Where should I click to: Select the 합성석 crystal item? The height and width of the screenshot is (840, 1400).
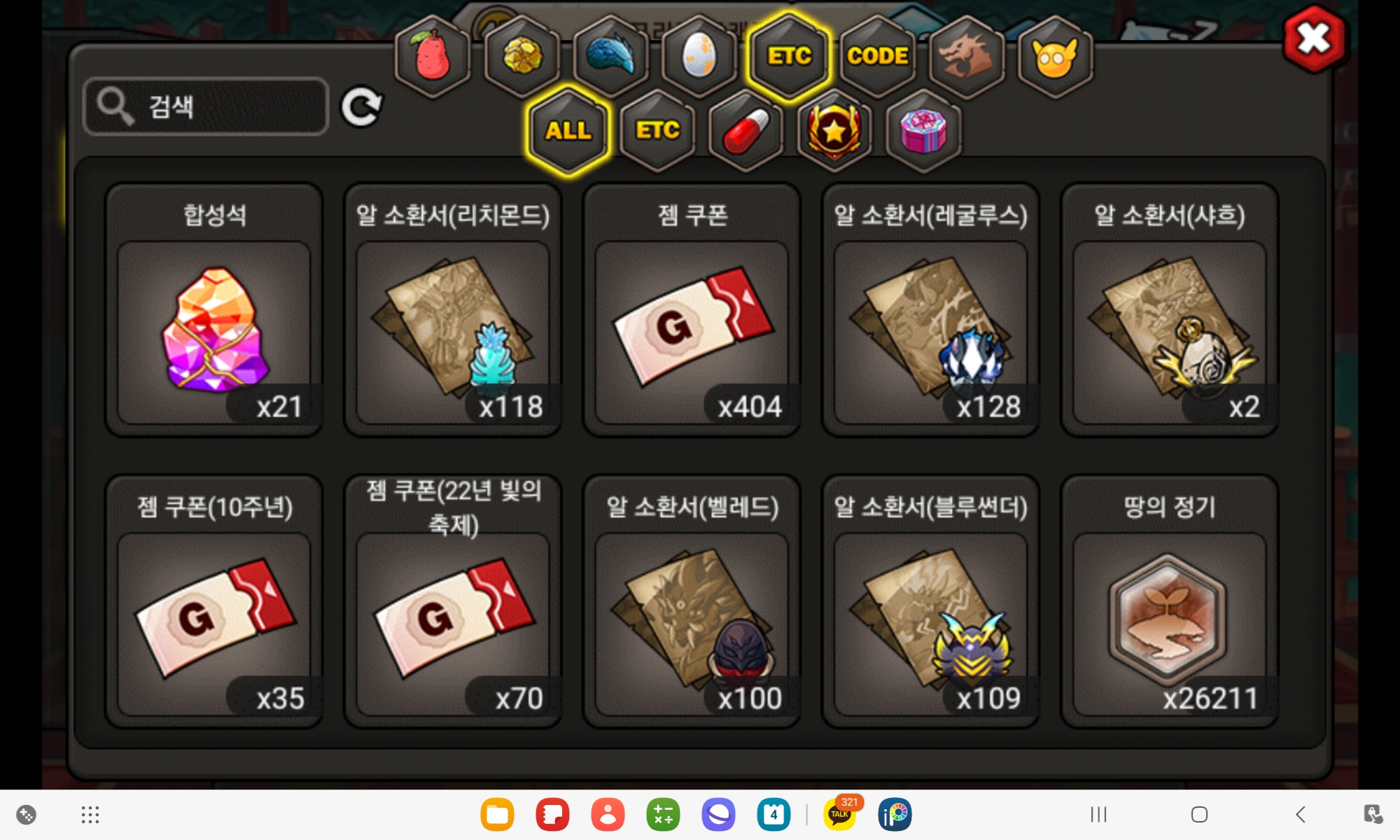pyautogui.click(x=214, y=310)
